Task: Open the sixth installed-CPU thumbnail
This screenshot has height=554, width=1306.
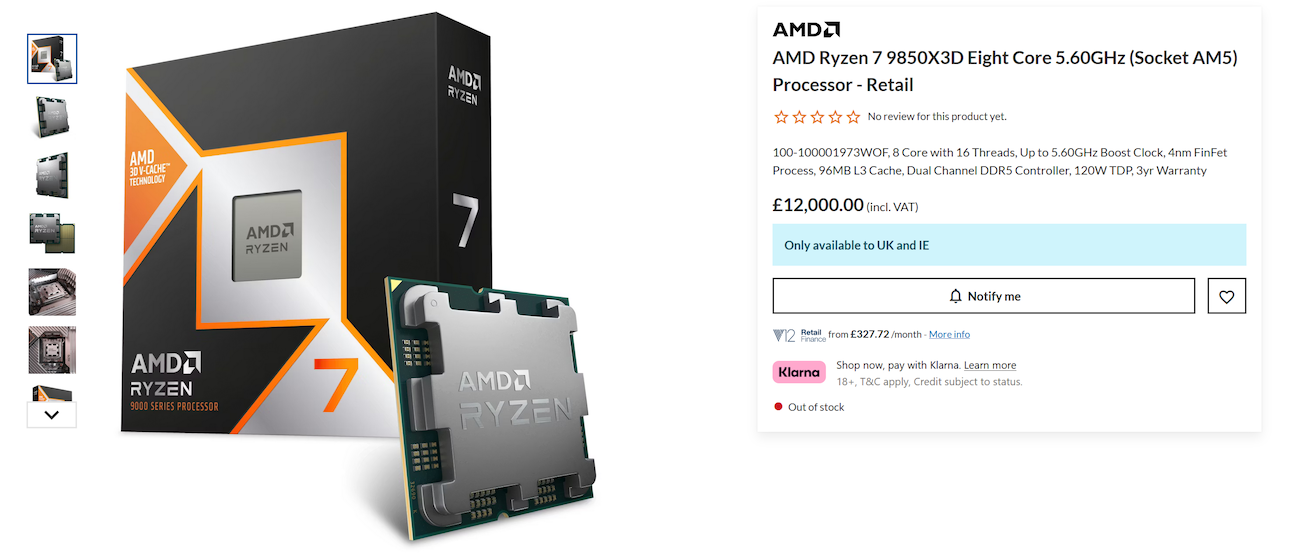Action: coord(52,350)
